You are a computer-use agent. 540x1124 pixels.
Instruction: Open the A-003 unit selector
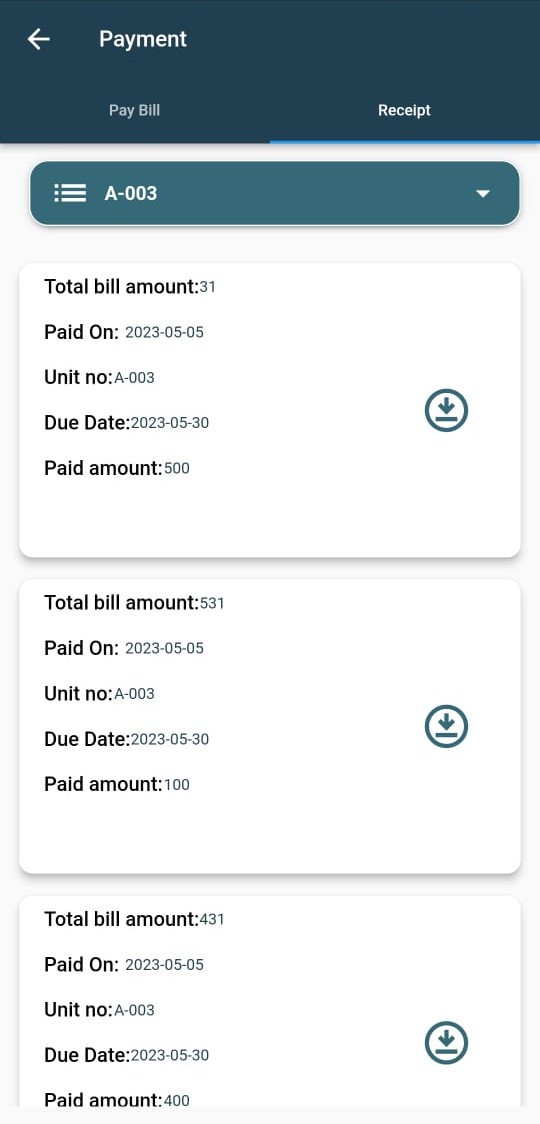point(275,194)
